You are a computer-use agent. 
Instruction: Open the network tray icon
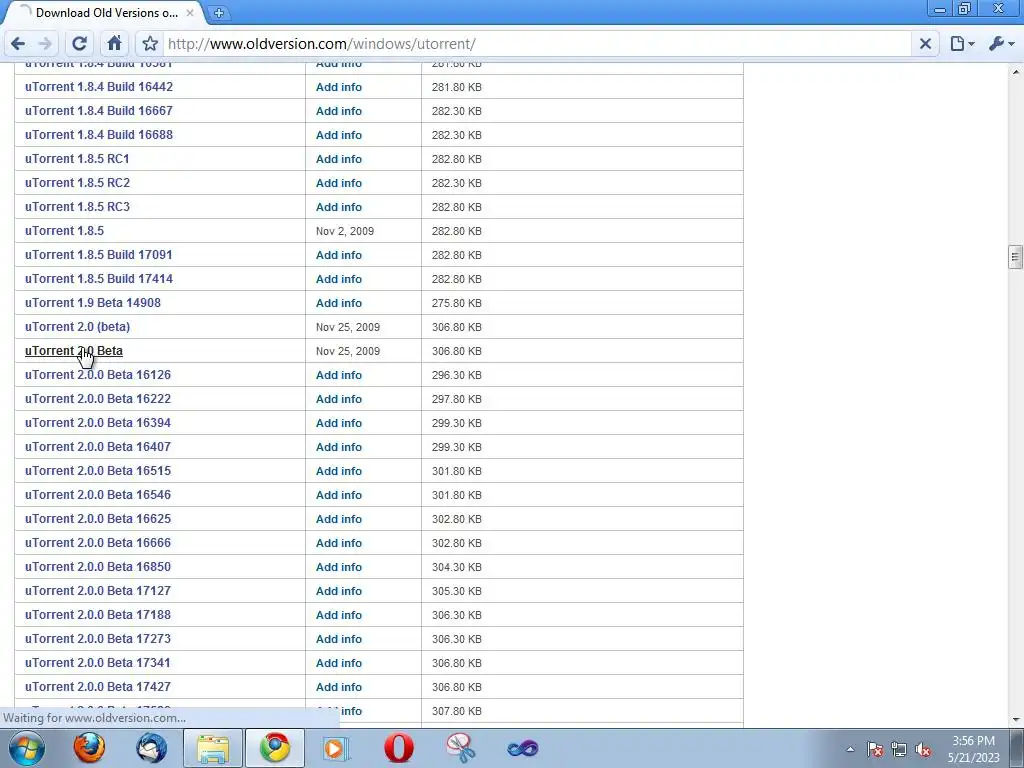(x=899, y=750)
